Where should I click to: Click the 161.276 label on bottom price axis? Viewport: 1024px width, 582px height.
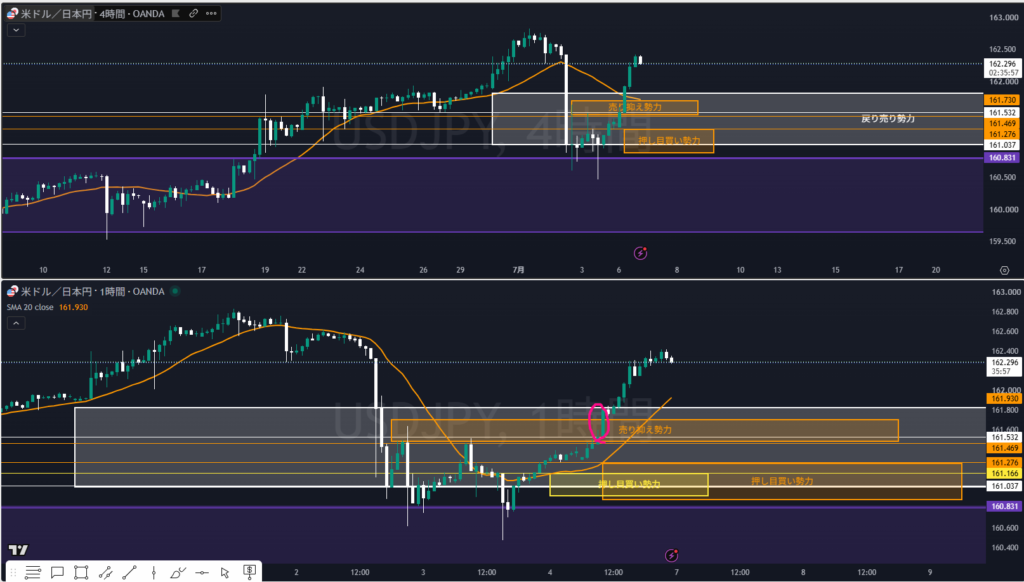tap(1004, 462)
